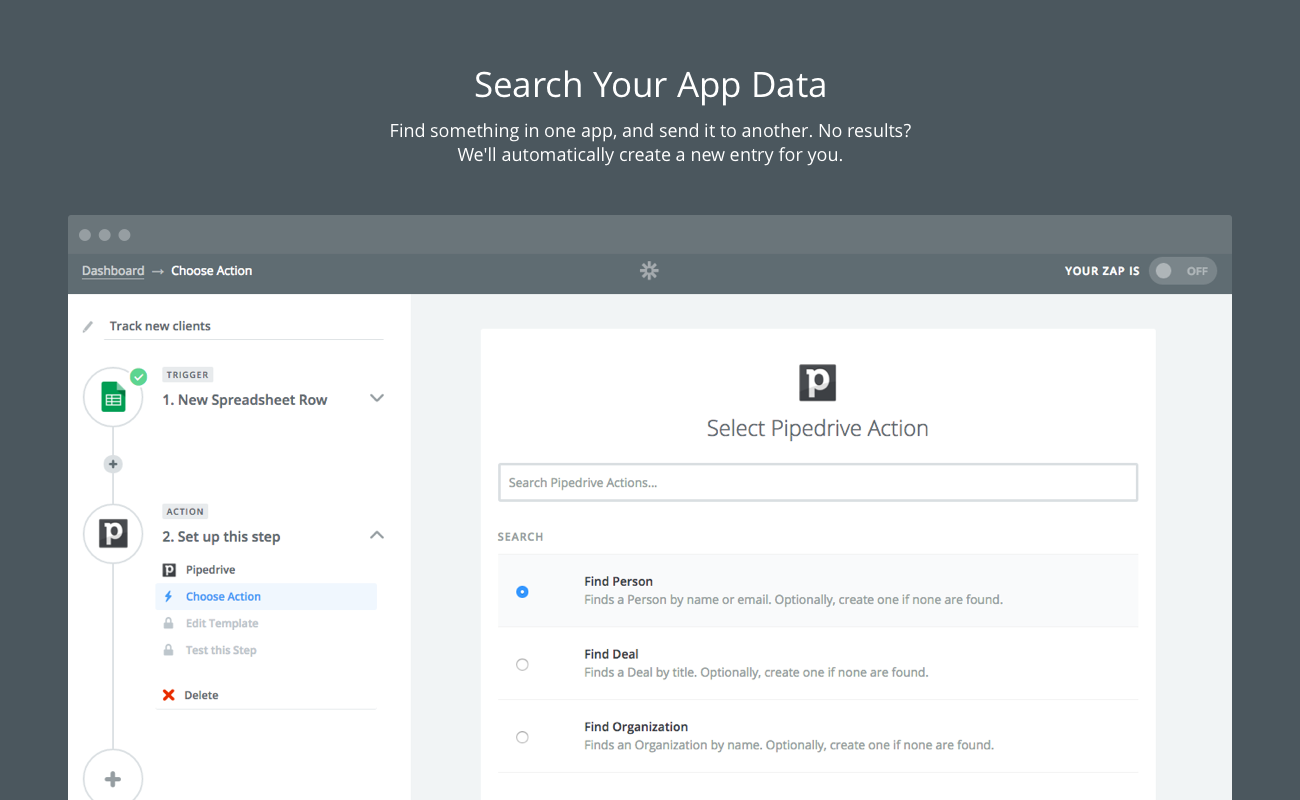Image resolution: width=1300 pixels, height=800 pixels.
Task: Select the Find Deal radio button
Action: 522,664
